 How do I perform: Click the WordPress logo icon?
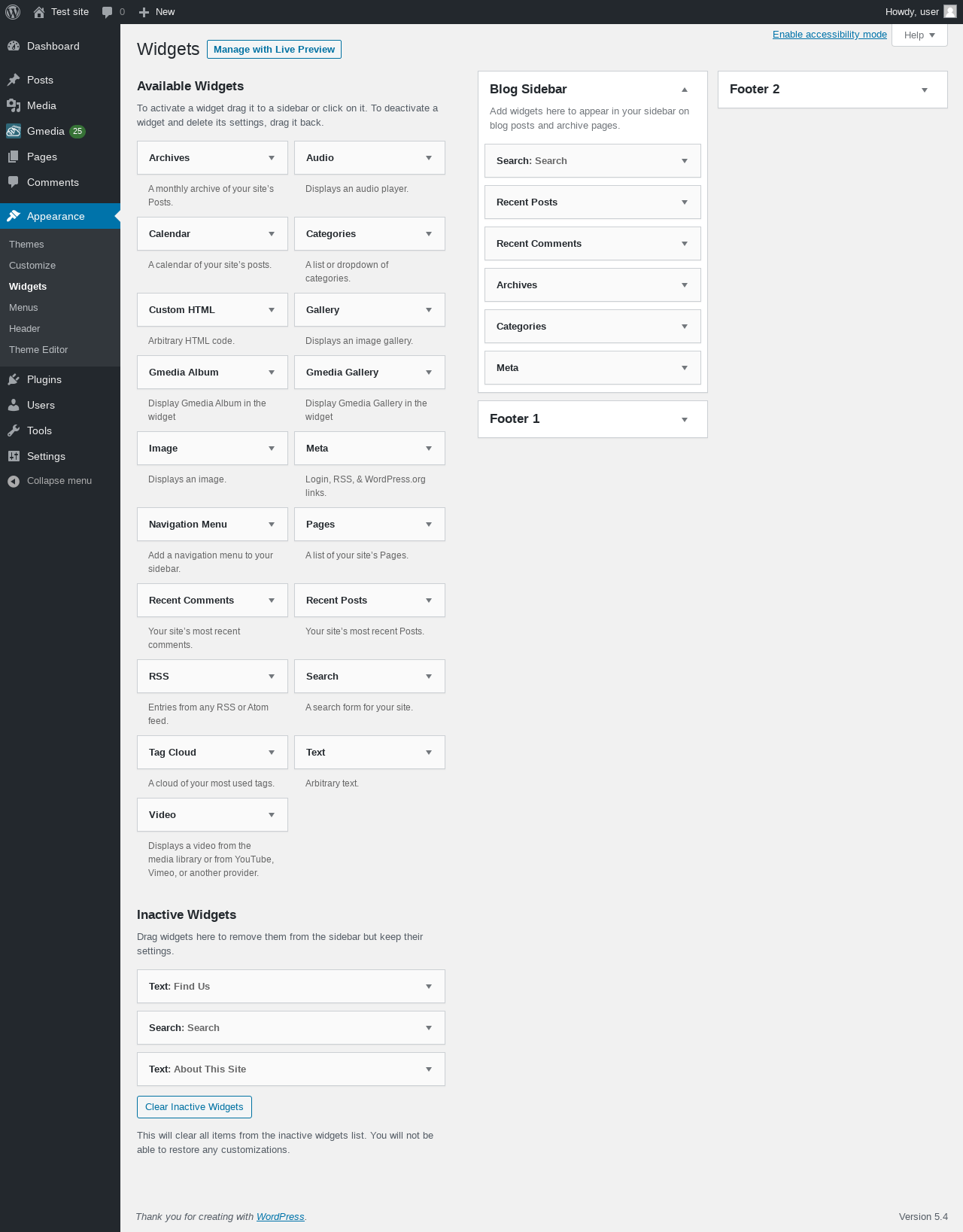click(x=13, y=12)
